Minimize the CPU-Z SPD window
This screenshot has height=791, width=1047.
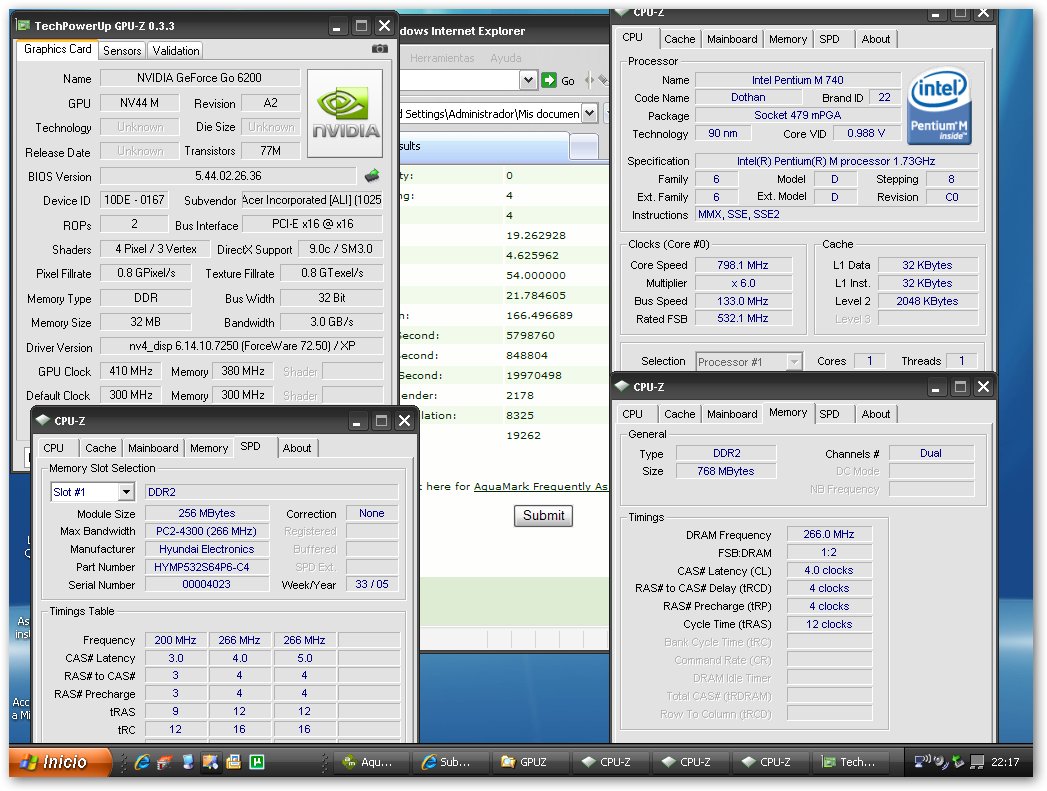point(357,421)
